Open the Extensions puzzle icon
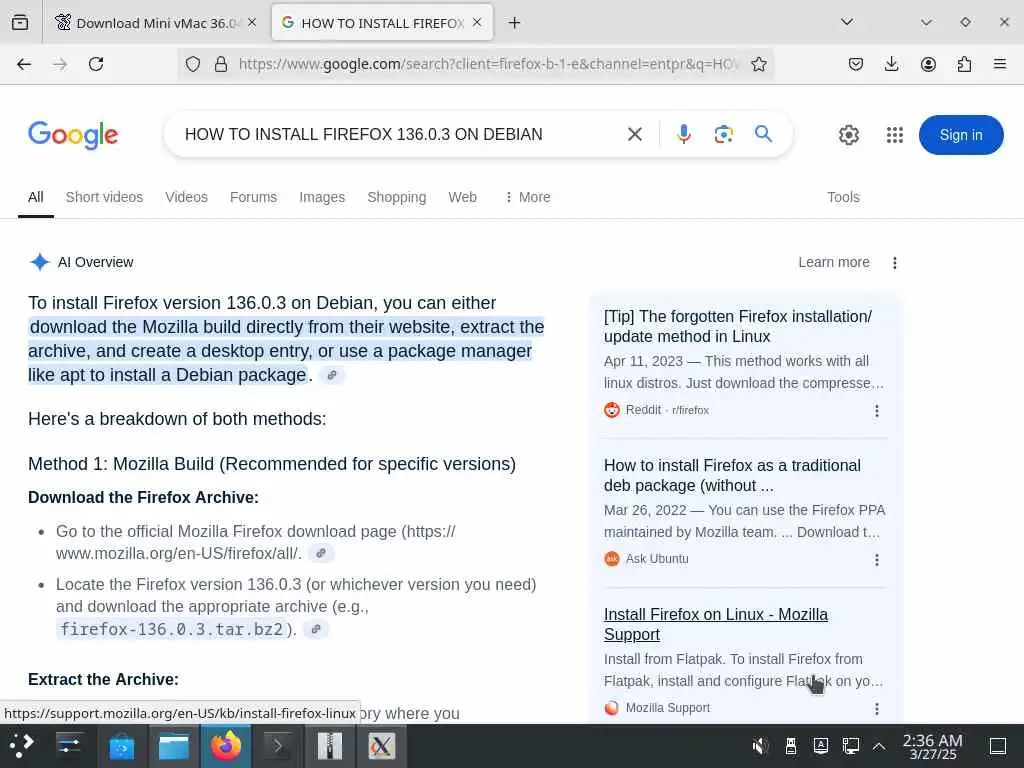 tap(964, 64)
